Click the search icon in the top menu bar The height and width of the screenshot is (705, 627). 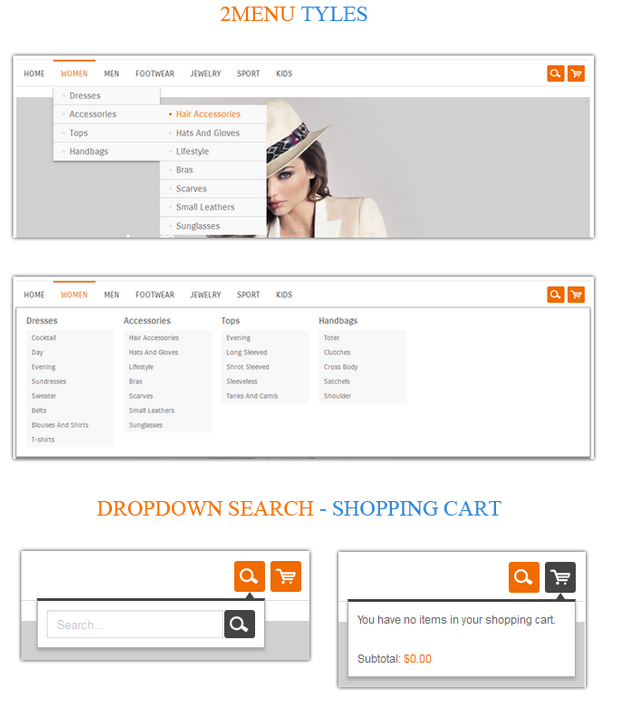[555, 73]
